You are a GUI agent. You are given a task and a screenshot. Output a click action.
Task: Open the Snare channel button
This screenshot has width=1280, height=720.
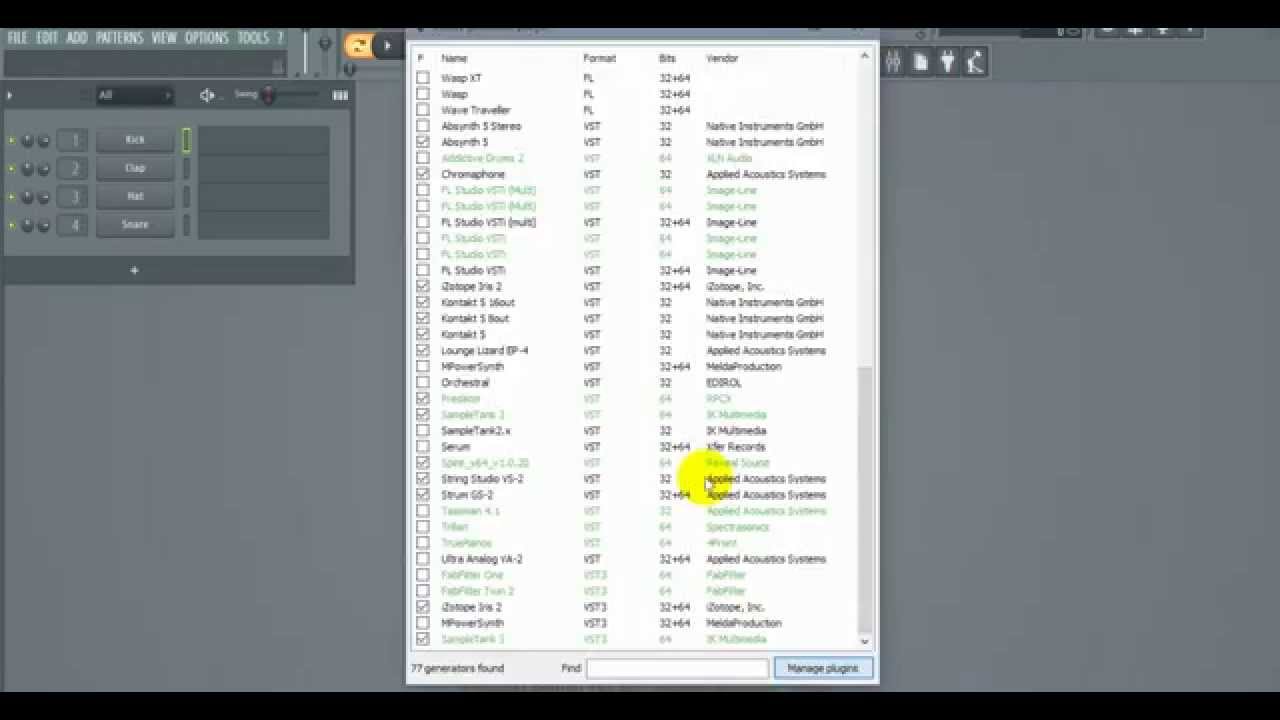point(135,224)
